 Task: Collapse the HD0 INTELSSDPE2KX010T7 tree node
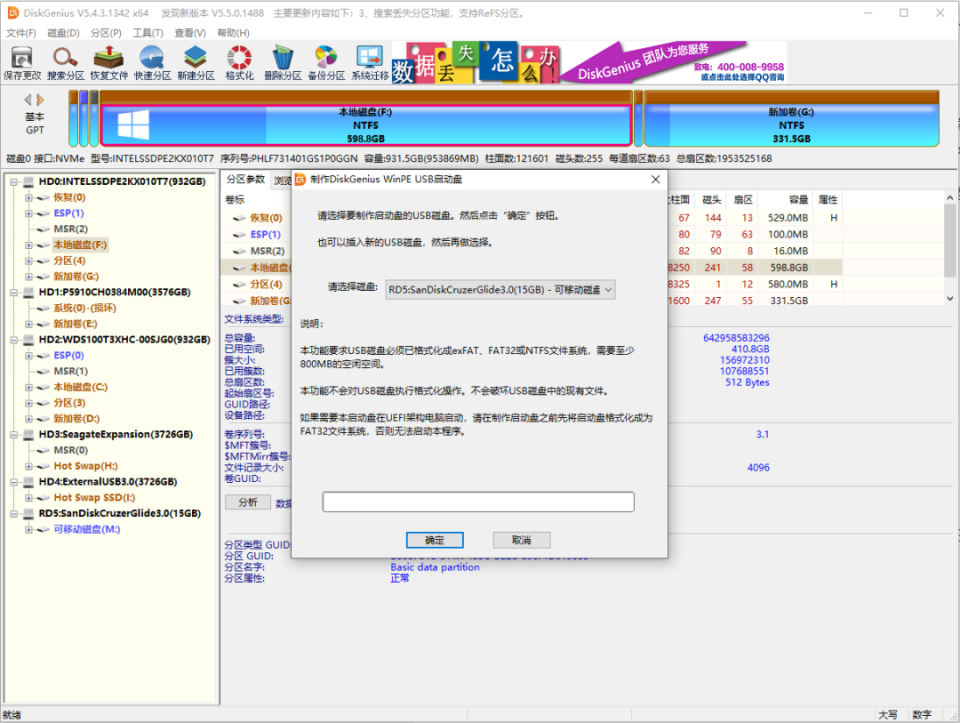pos(13,182)
